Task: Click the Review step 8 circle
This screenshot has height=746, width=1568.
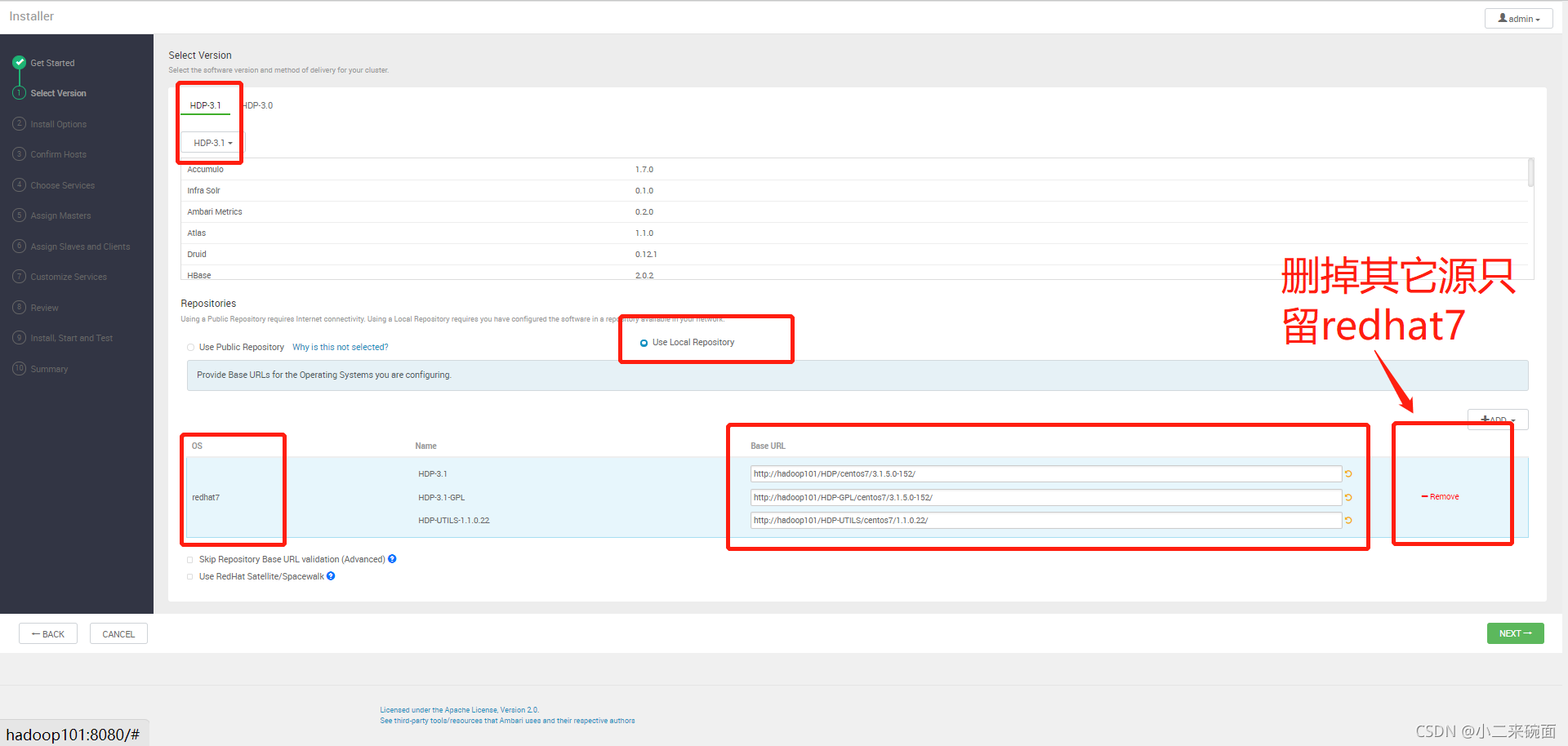Action: click(19, 307)
